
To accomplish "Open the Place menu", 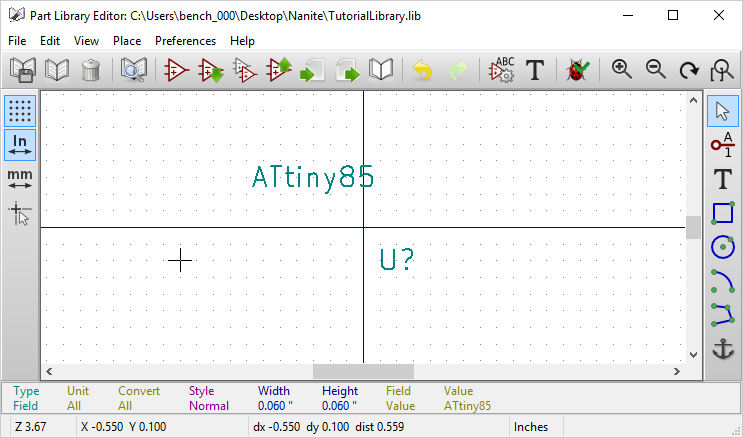I will coord(127,41).
